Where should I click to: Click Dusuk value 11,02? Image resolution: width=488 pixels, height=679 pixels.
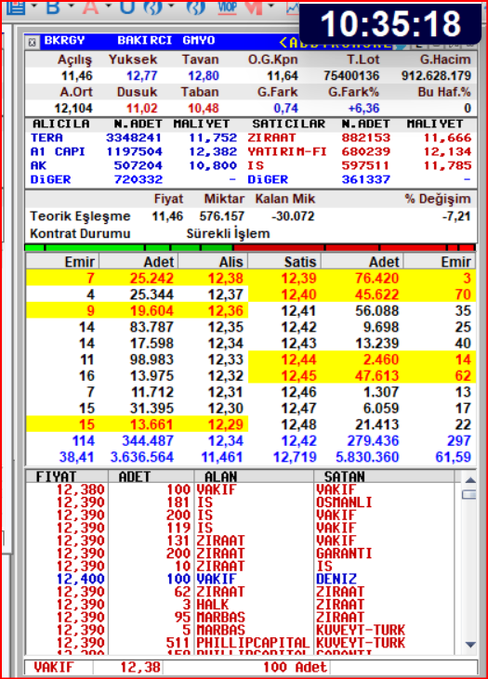tap(142, 108)
